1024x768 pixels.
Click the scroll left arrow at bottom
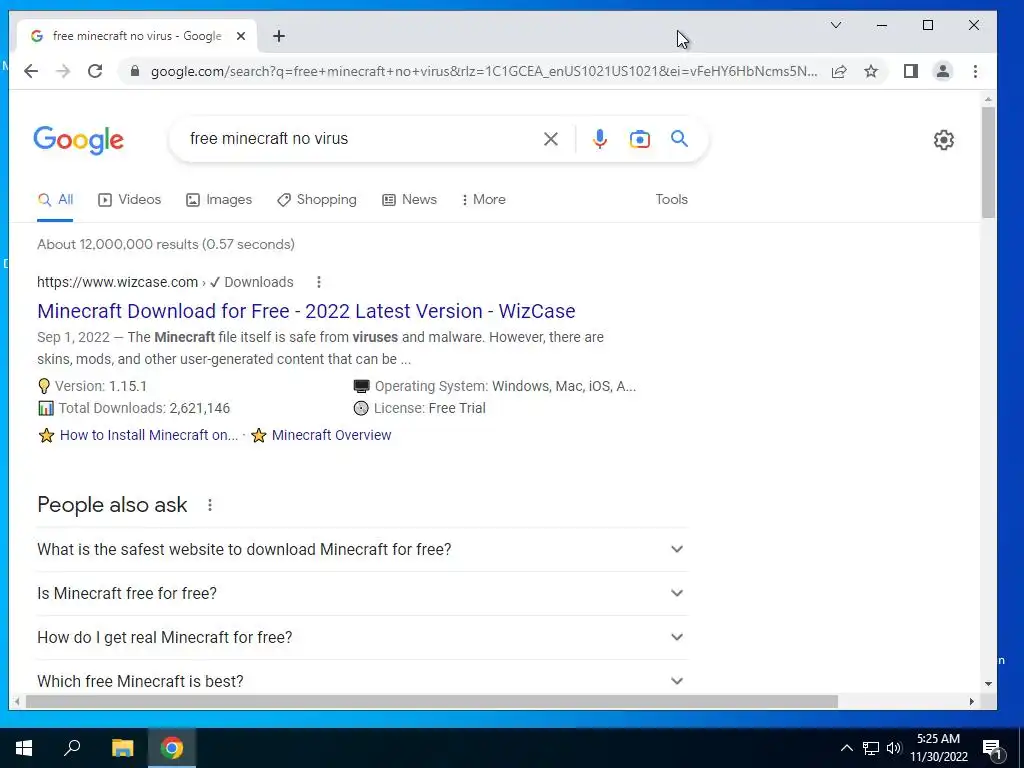17,702
